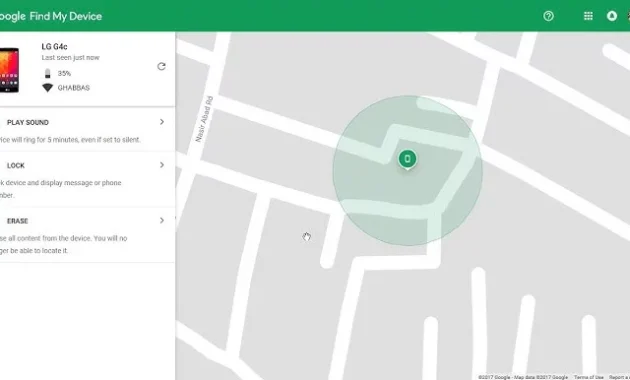
Task: Click the Find My Device header title
Action: (65, 16)
